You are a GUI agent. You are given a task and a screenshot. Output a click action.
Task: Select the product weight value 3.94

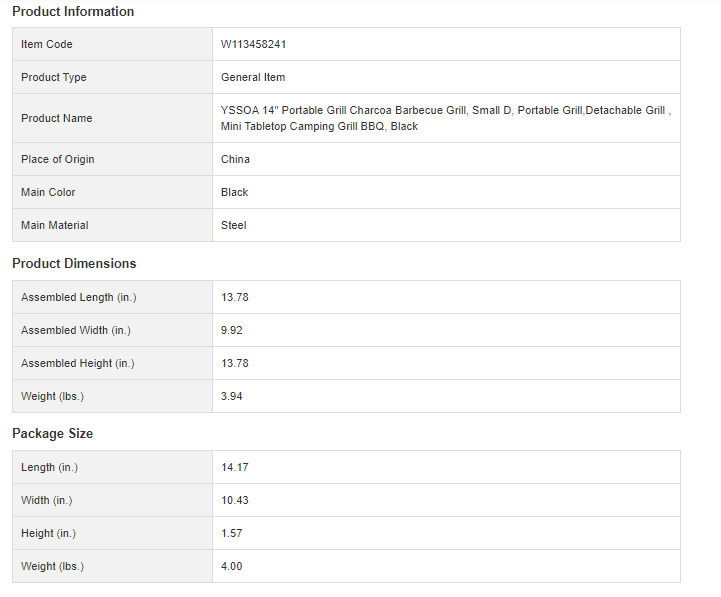tap(232, 396)
